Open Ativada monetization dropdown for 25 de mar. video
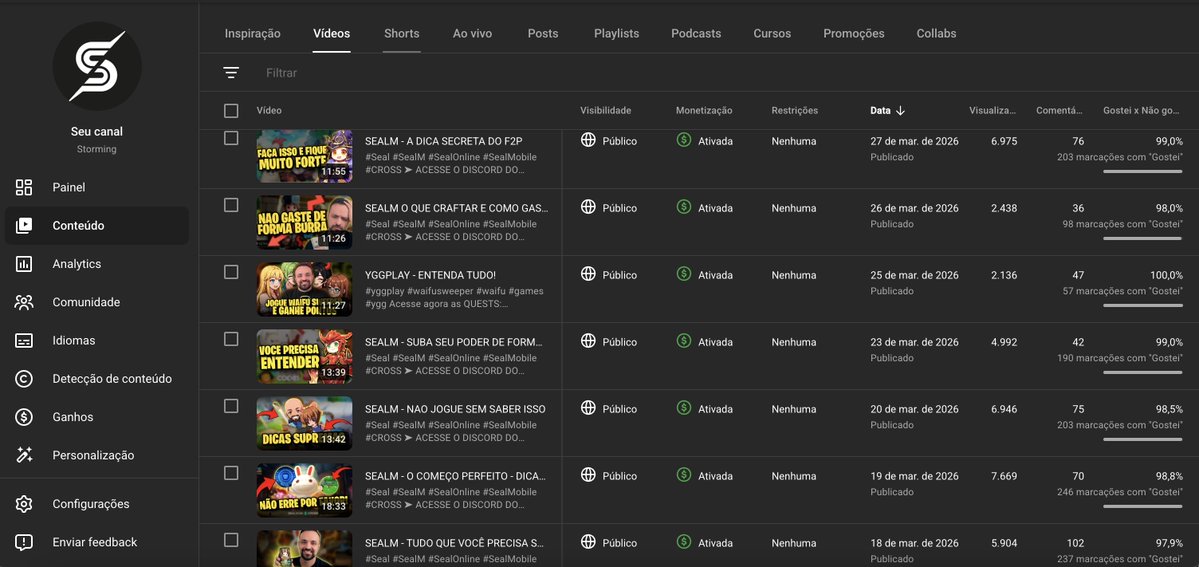The width and height of the screenshot is (1199, 567). pyautogui.click(x=715, y=275)
